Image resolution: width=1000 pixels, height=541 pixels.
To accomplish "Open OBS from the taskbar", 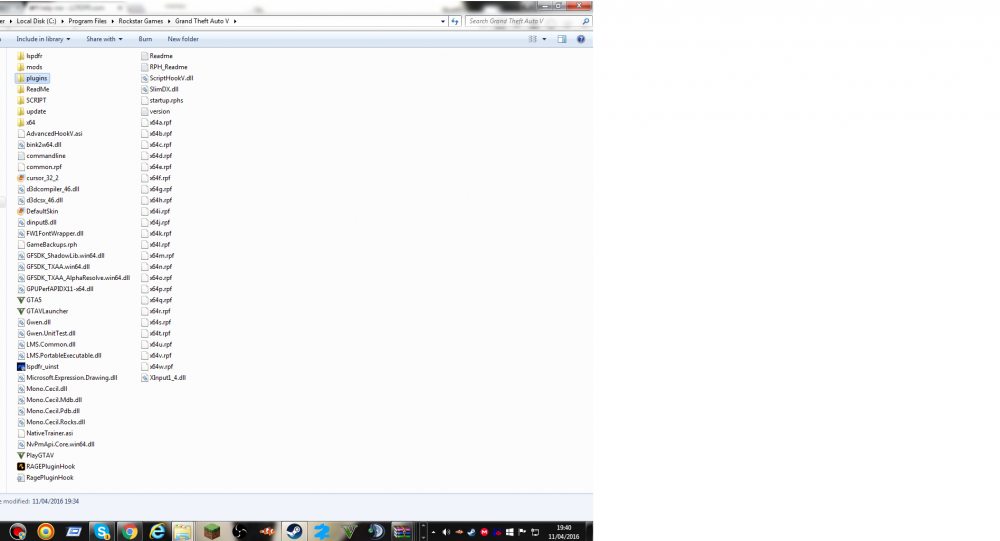I will click(x=239, y=531).
